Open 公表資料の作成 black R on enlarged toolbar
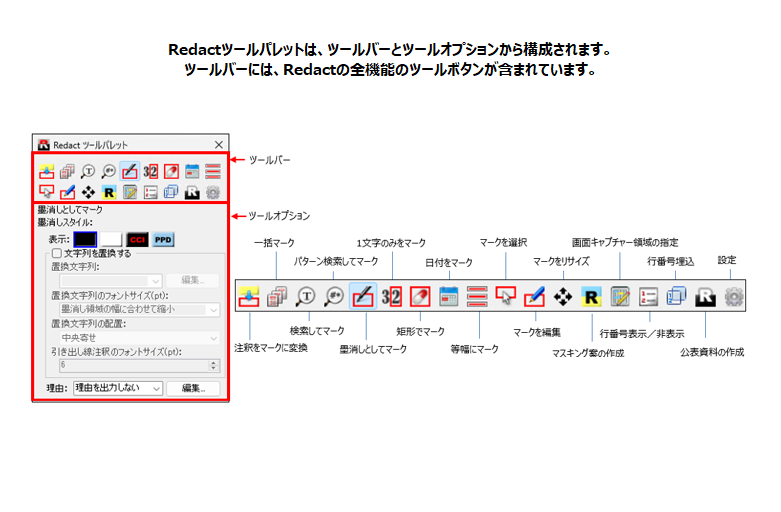This screenshot has width=781, height=512. coord(705,297)
